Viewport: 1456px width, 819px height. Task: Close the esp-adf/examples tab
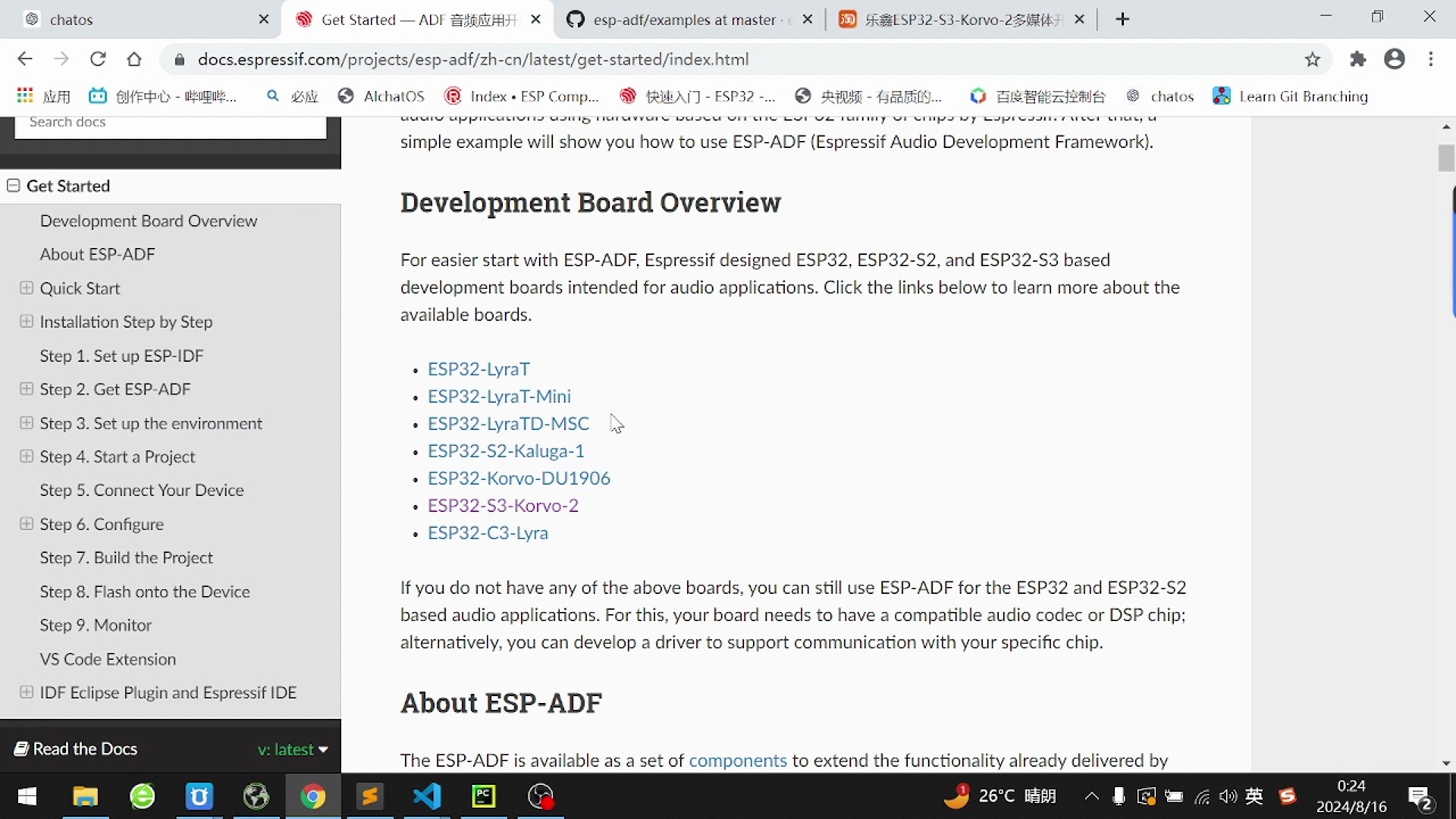(x=808, y=20)
